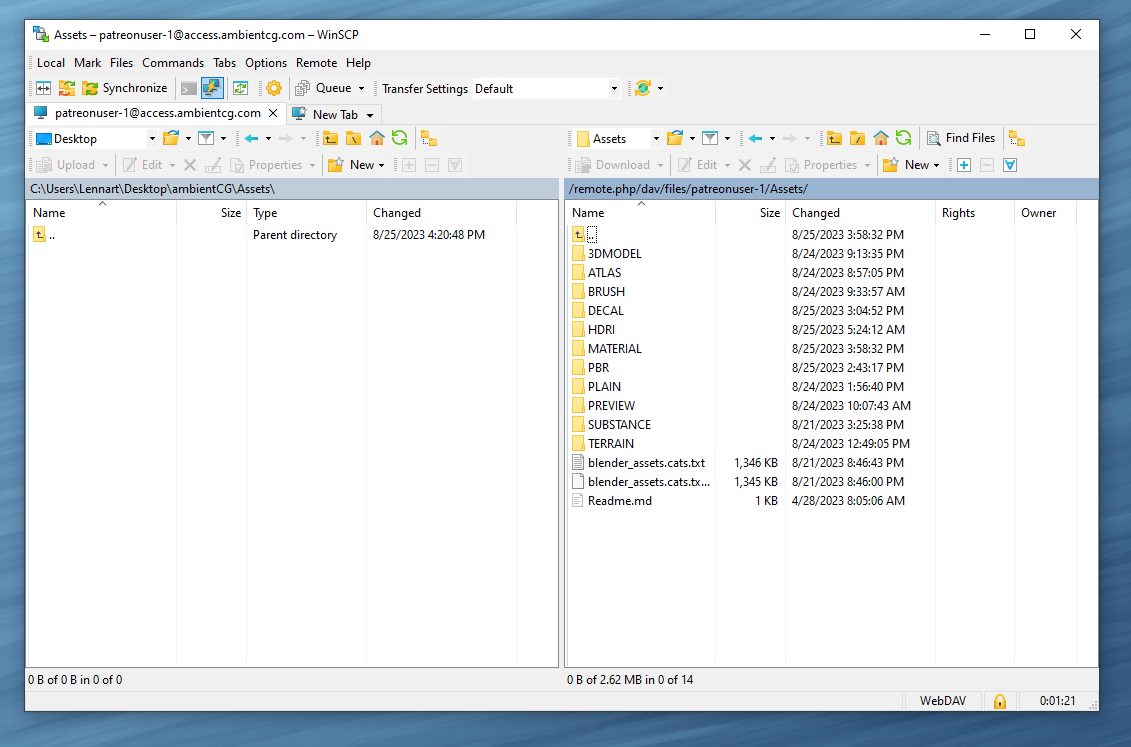Toggle the local directory tree icon

[x=429, y=138]
